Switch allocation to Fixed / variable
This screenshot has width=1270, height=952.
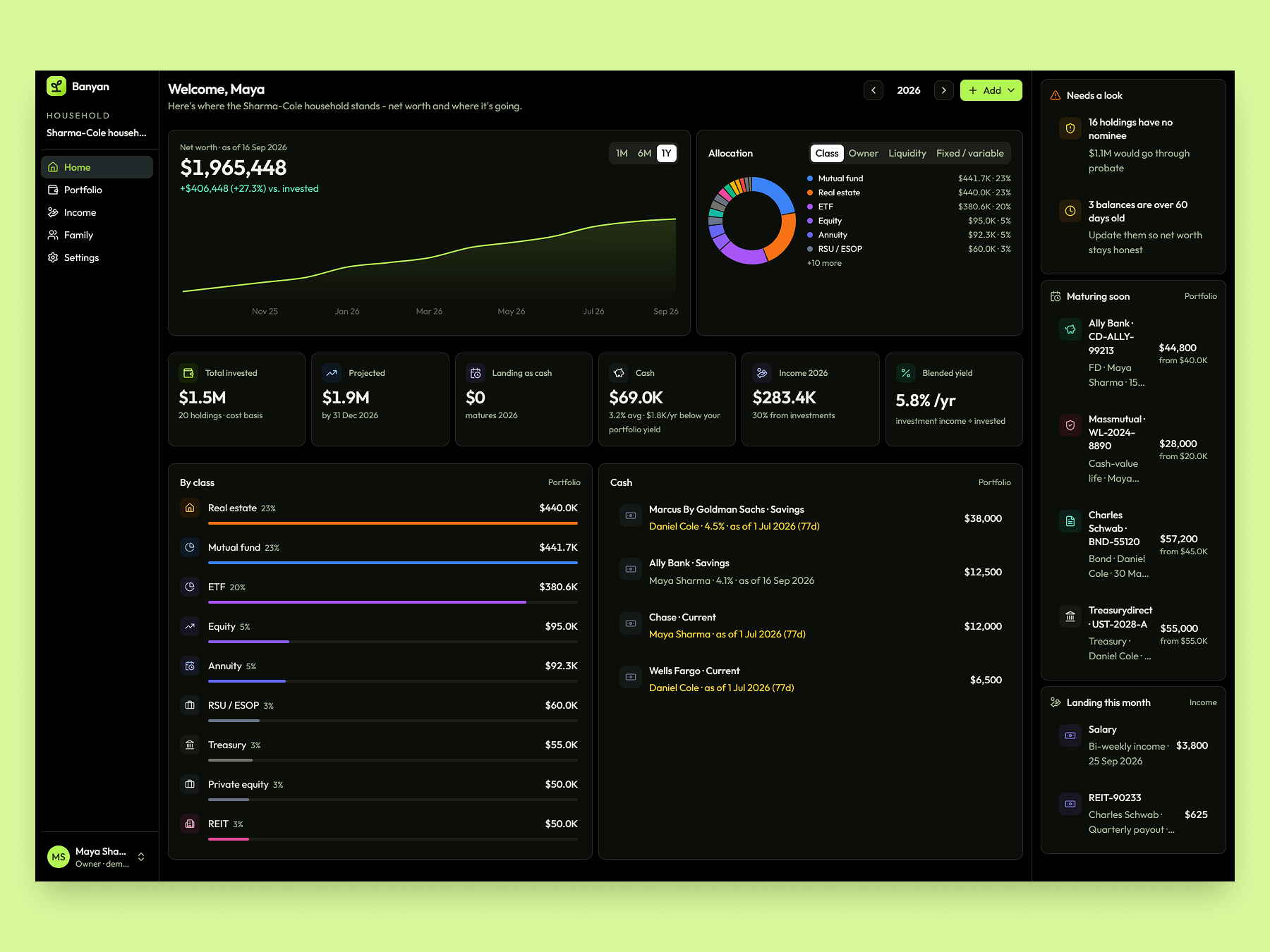coord(970,153)
